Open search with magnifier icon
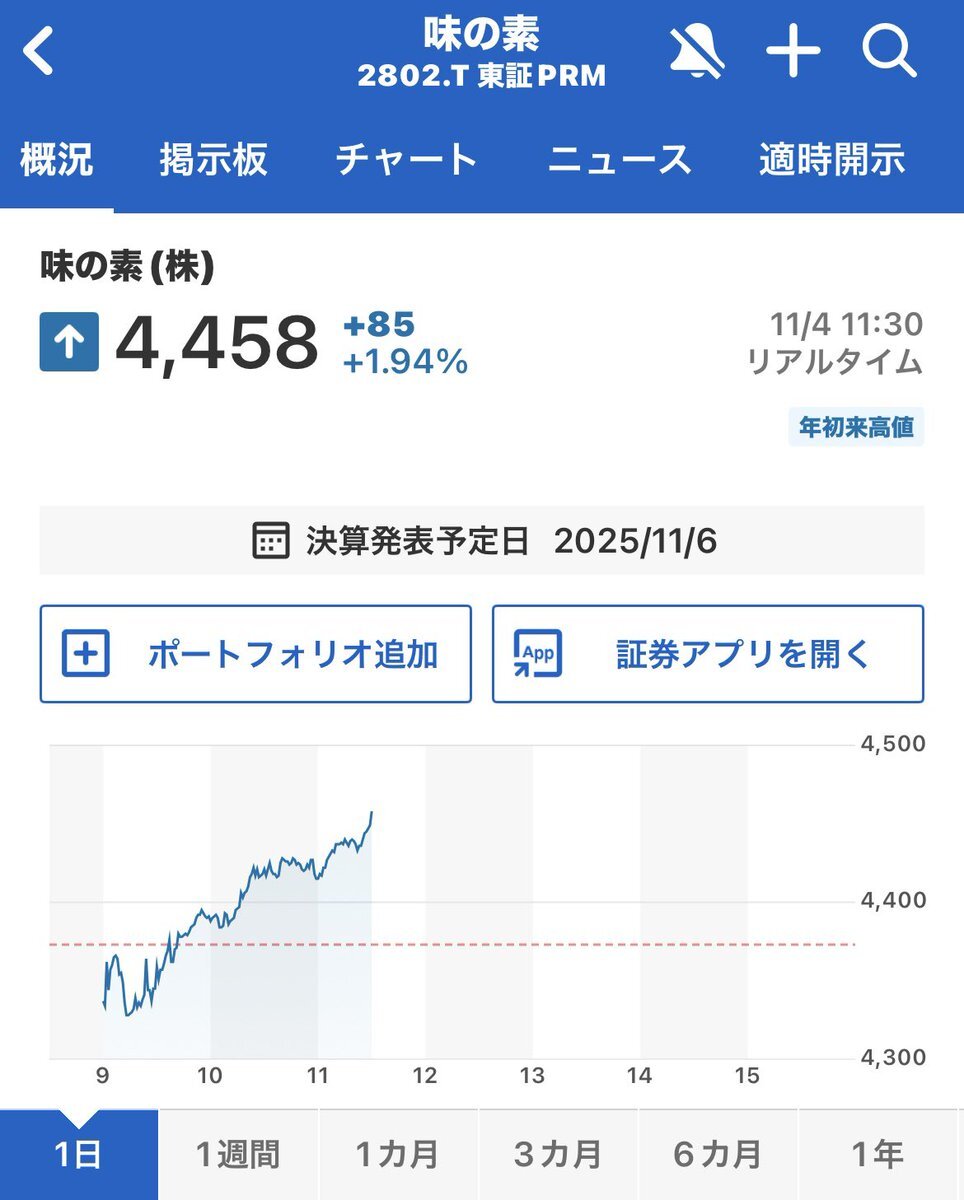The height and width of the screenshot is (1200, 964). click(x=889, y=50)
